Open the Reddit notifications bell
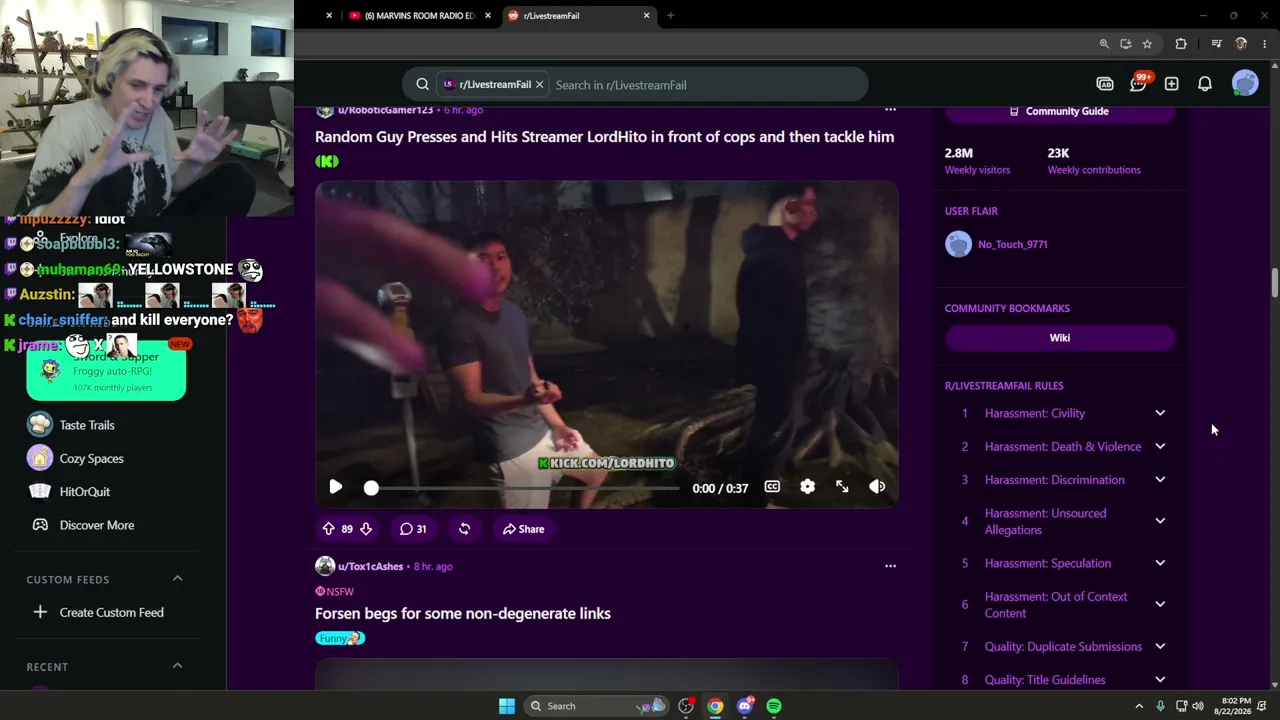The height and width of the screenshot is (720, 1280). pos(1205,84)
